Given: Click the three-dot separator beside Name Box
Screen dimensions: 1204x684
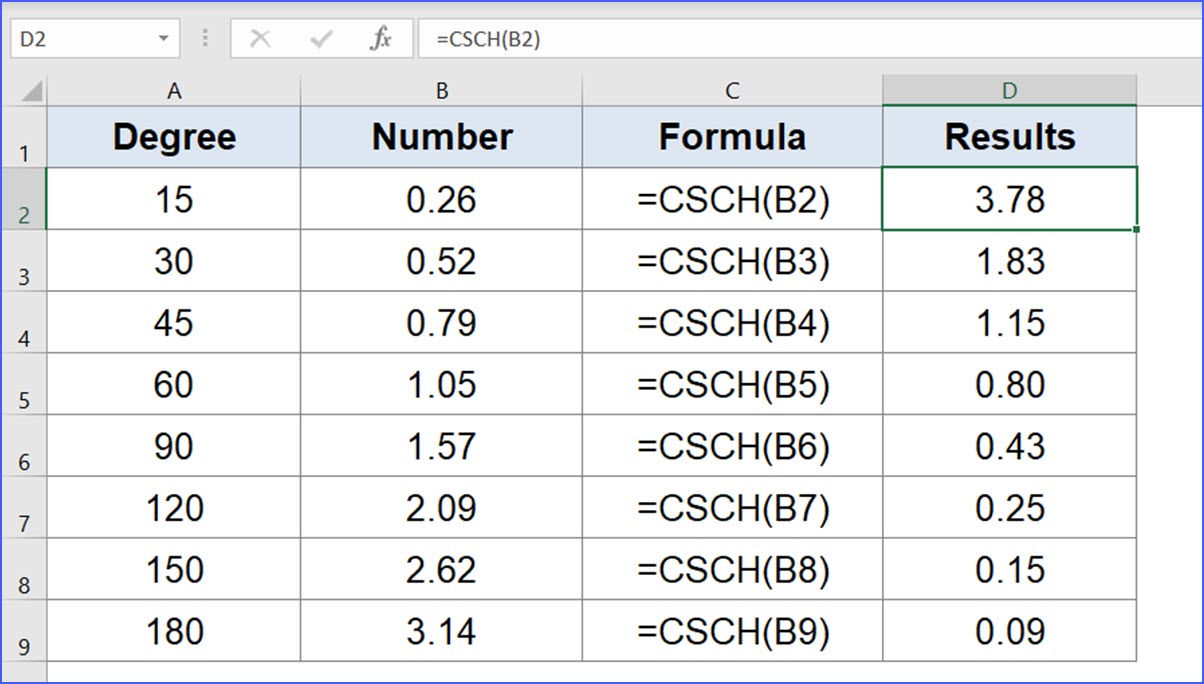Looking at the screenshot, I should 205,38.
